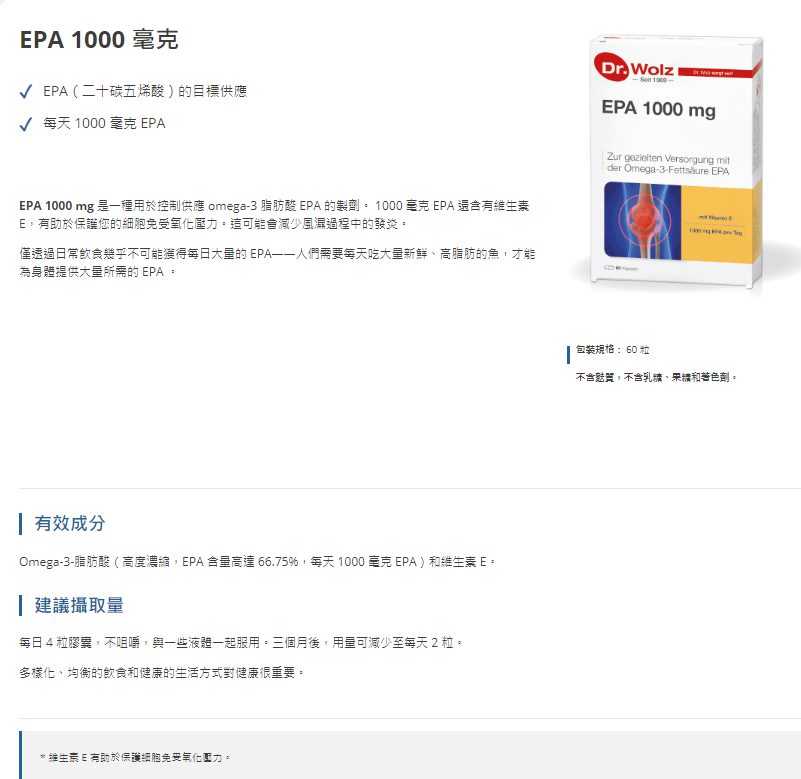Click the knee joint illustration on box

tap(643, 221)
